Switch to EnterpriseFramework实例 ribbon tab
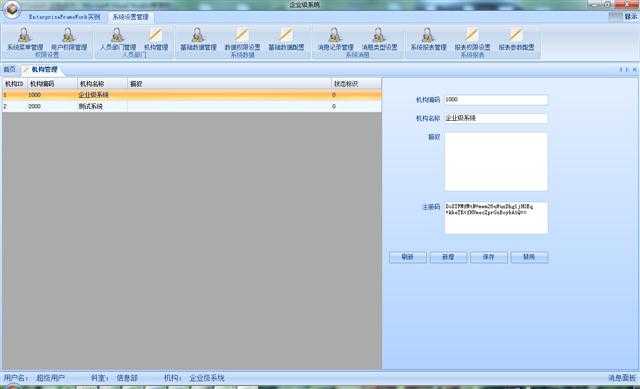The height and width of the screenshot is (389, 640). point(64,17)
